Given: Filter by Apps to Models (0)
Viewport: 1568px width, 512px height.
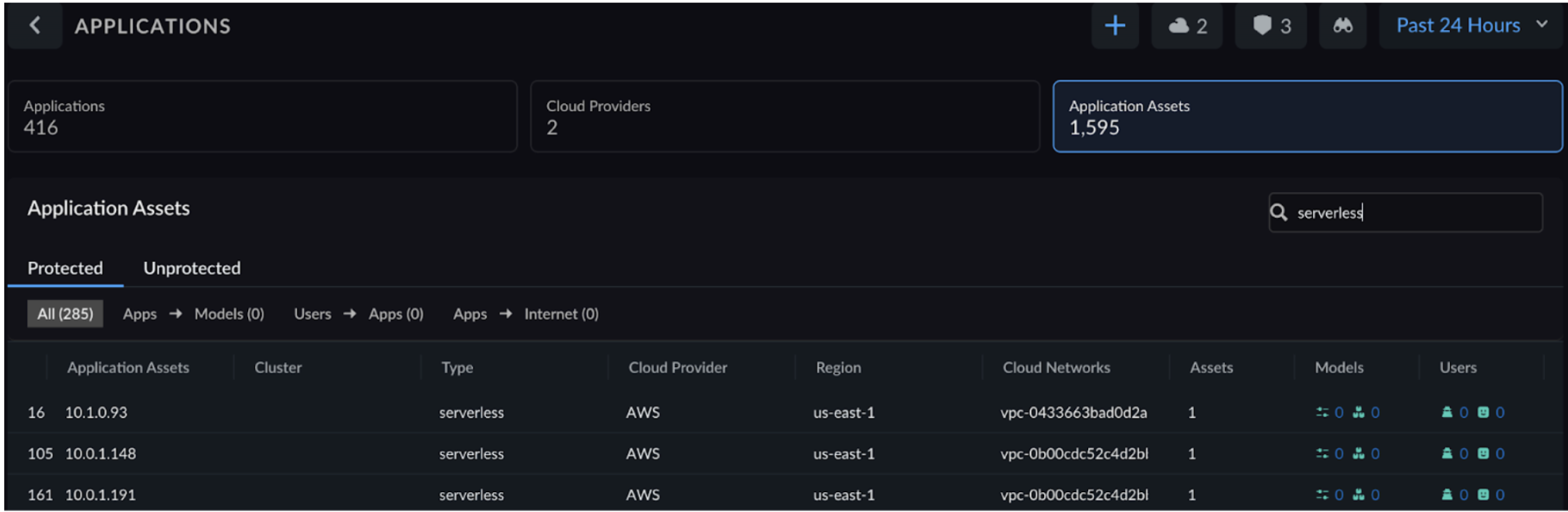Looking at the screenshot, I should 193,314.
